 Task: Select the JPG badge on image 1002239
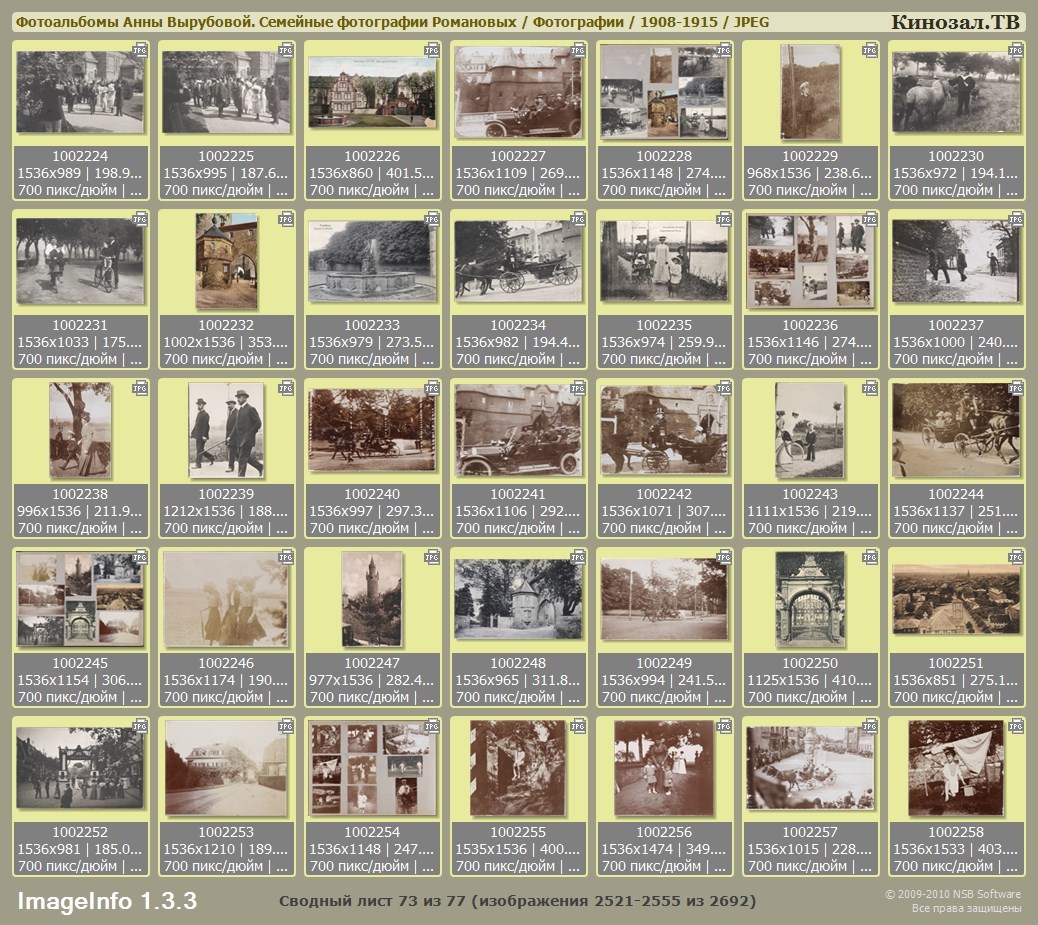286,387
